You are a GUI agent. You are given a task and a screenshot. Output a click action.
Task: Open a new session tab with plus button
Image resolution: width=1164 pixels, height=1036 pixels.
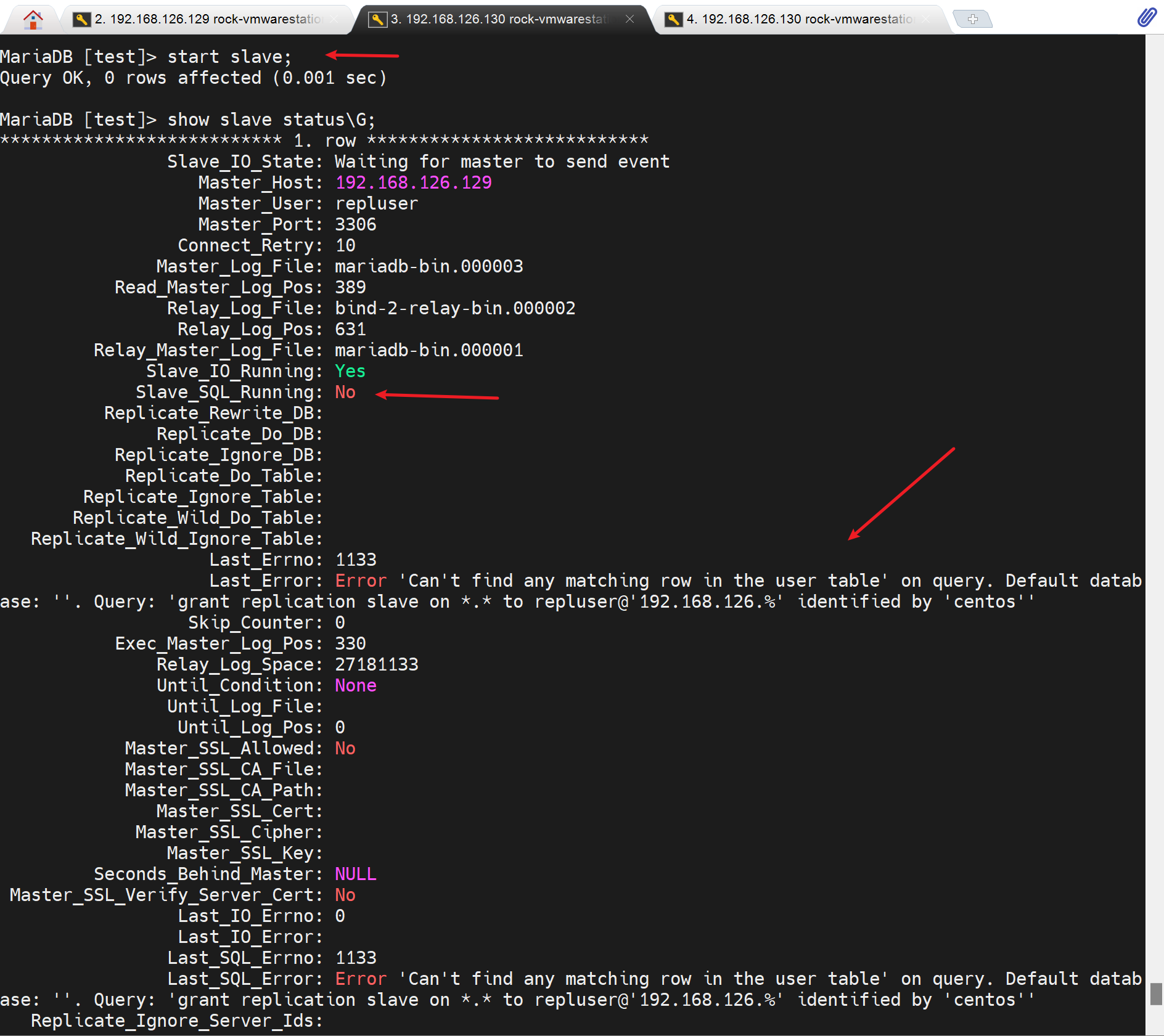[972, 19]
